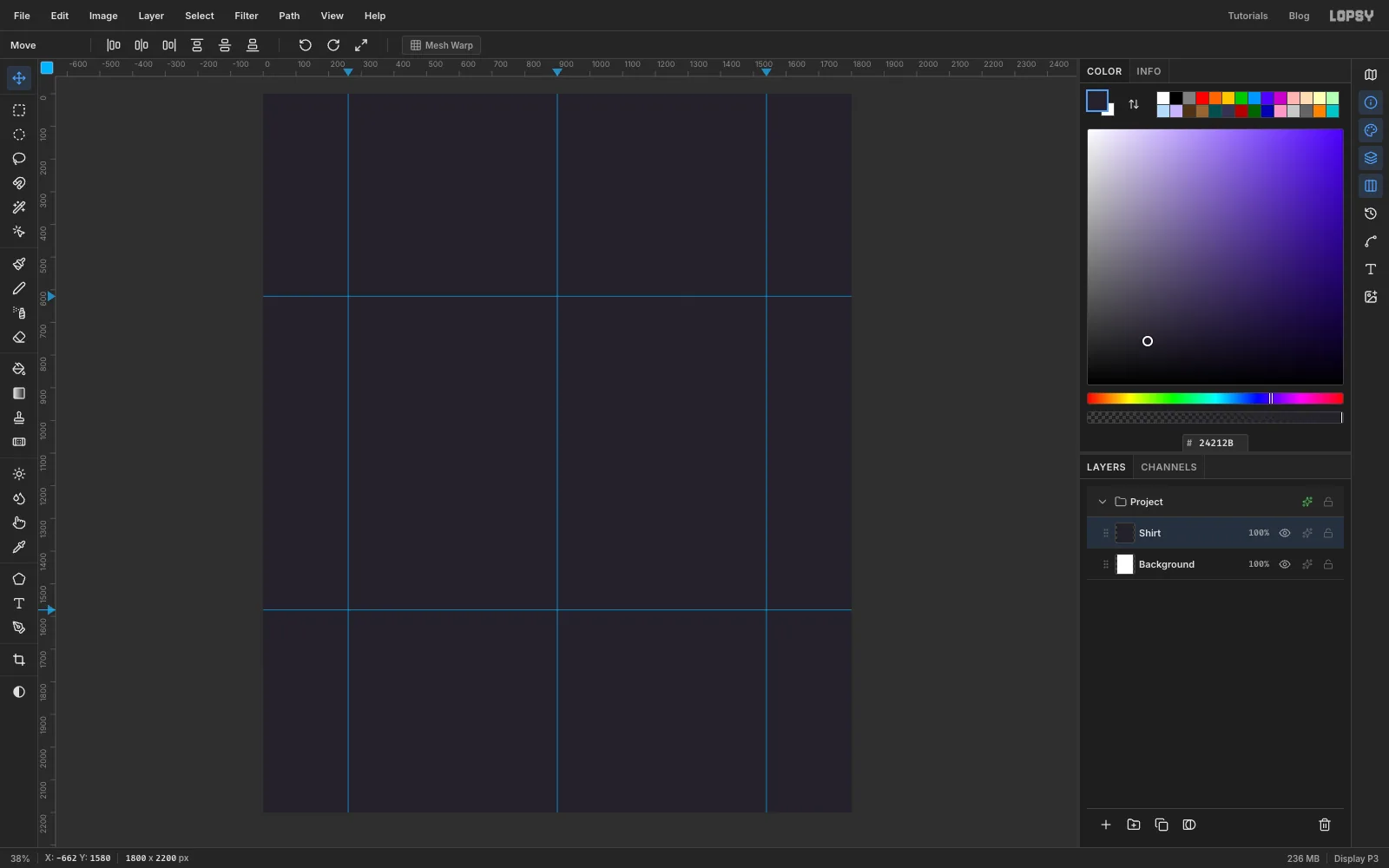Image resolution: width=1389 pixels, height=868 pixels.
Task: Choose the Lasso selection tool
Action: pos(18,159)
